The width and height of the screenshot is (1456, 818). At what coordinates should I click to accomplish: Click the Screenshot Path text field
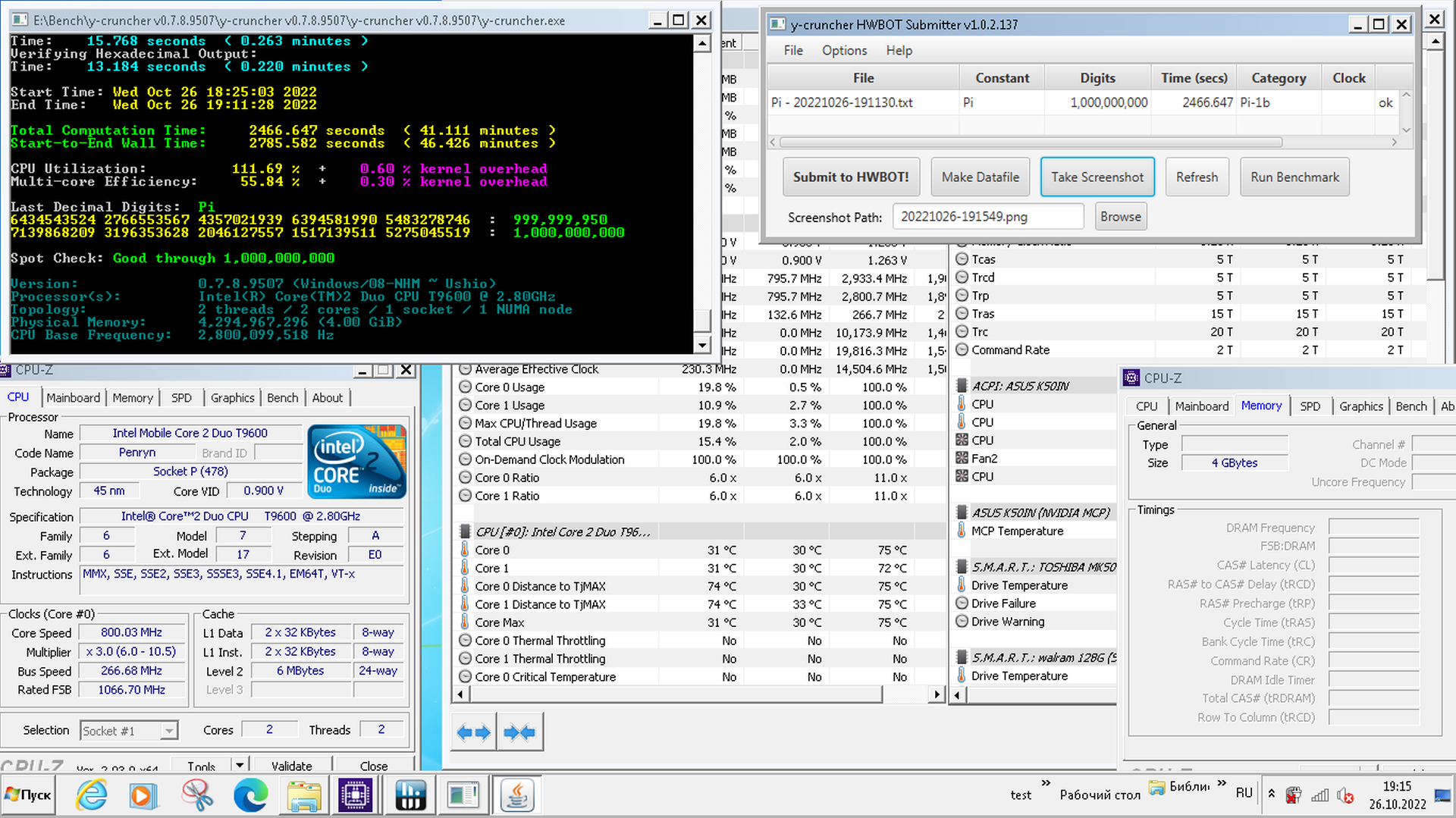[987, 217]
